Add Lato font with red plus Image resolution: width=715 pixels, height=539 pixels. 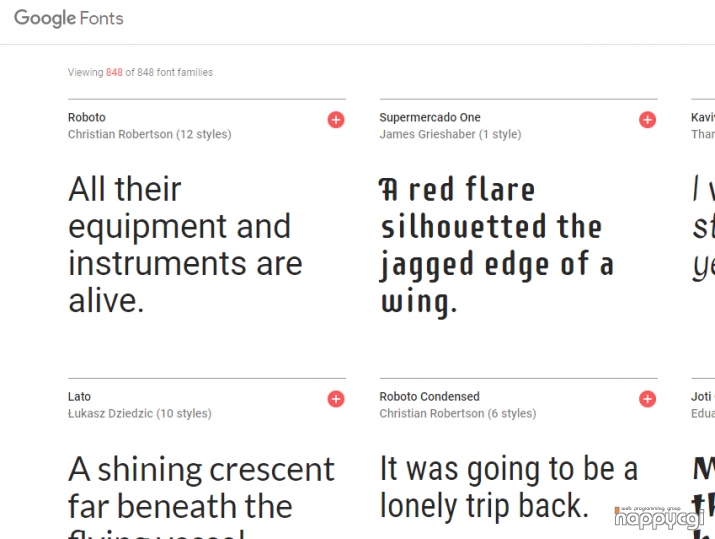[336, 399]
